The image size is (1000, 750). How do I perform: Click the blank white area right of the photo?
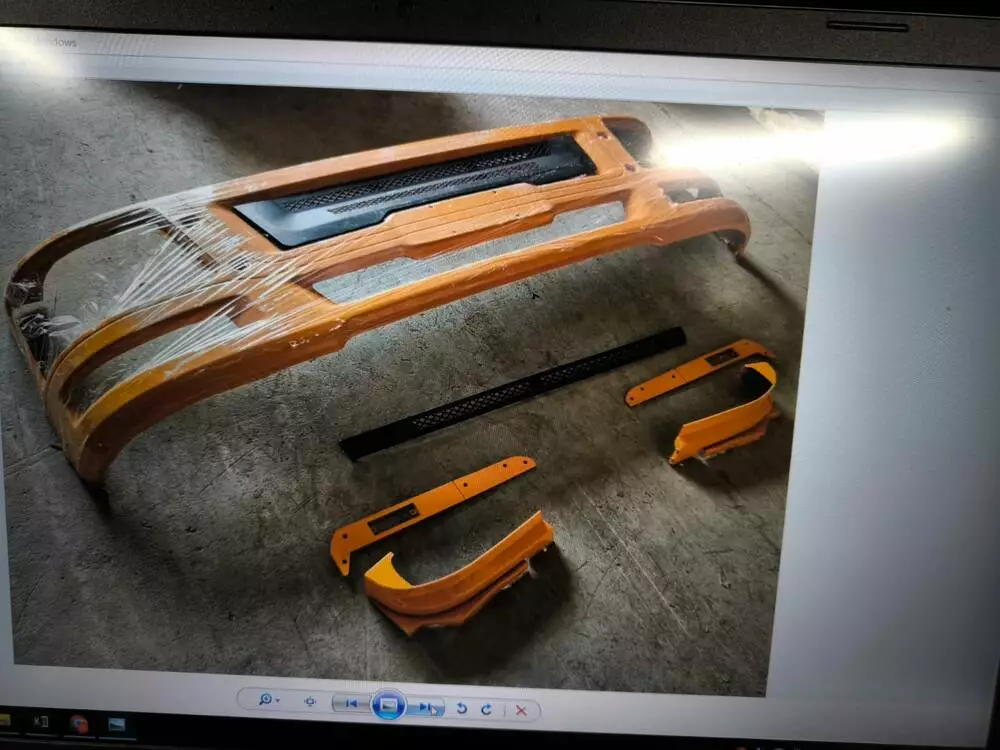pos(890,400)
